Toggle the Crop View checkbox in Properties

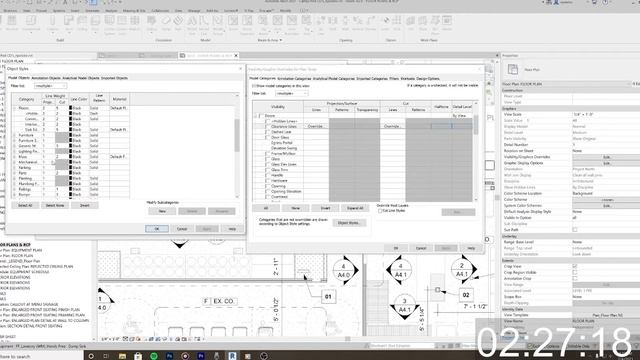pos(575,267)
